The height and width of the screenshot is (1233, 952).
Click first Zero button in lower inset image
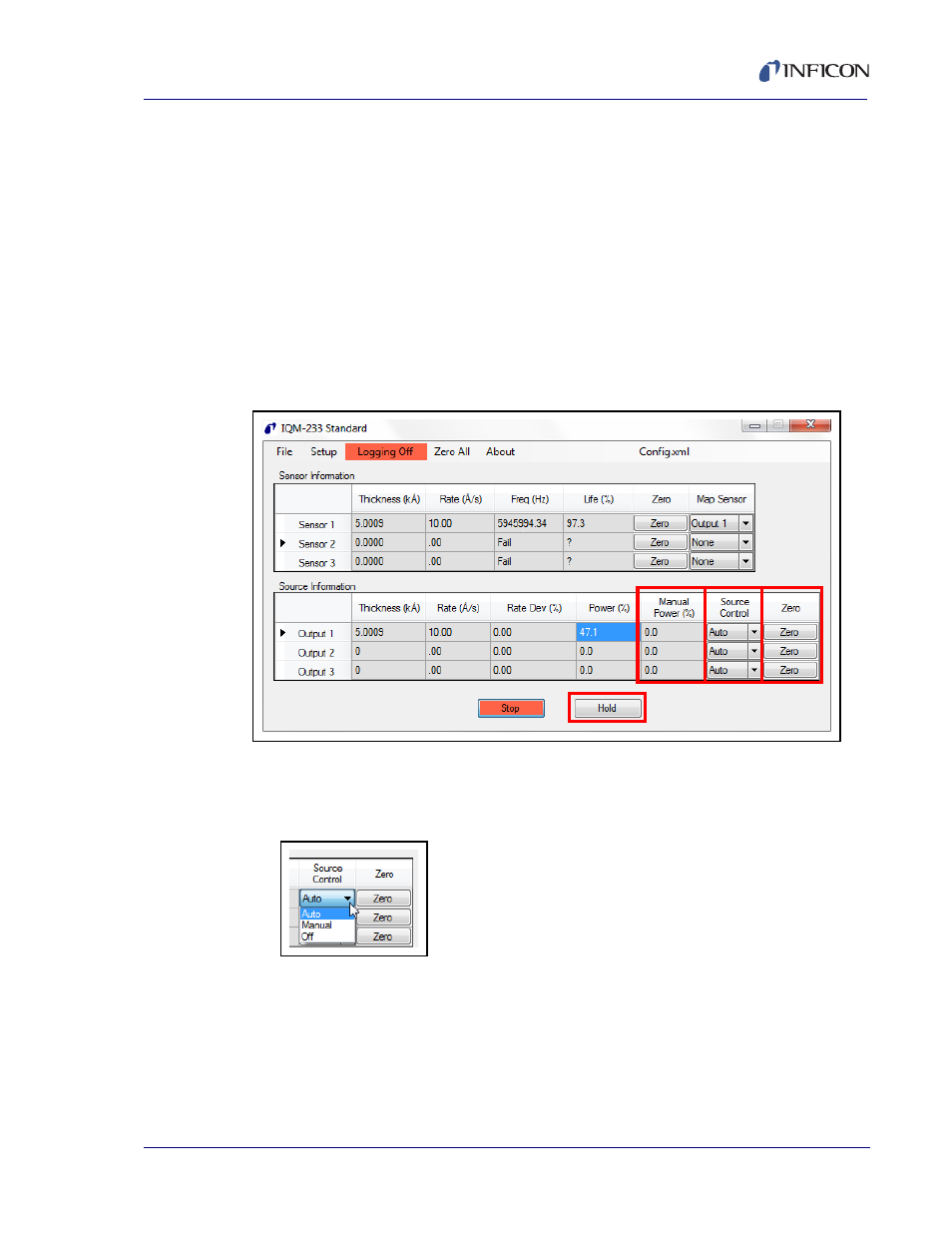[383, 899]
